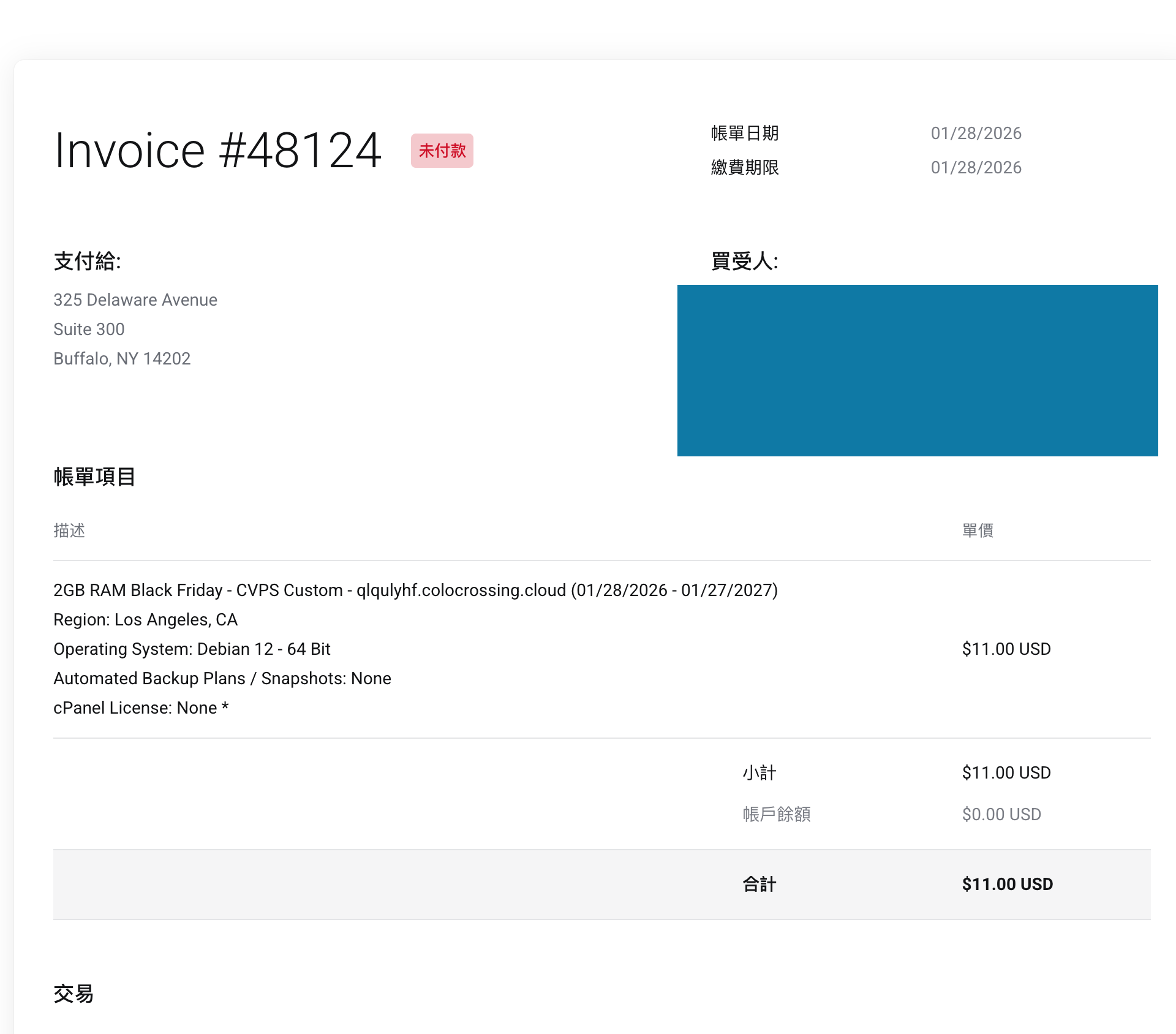Click the 帳單項目 section heading
This screenshot has width=1176, height=1034.
(94, 477)
